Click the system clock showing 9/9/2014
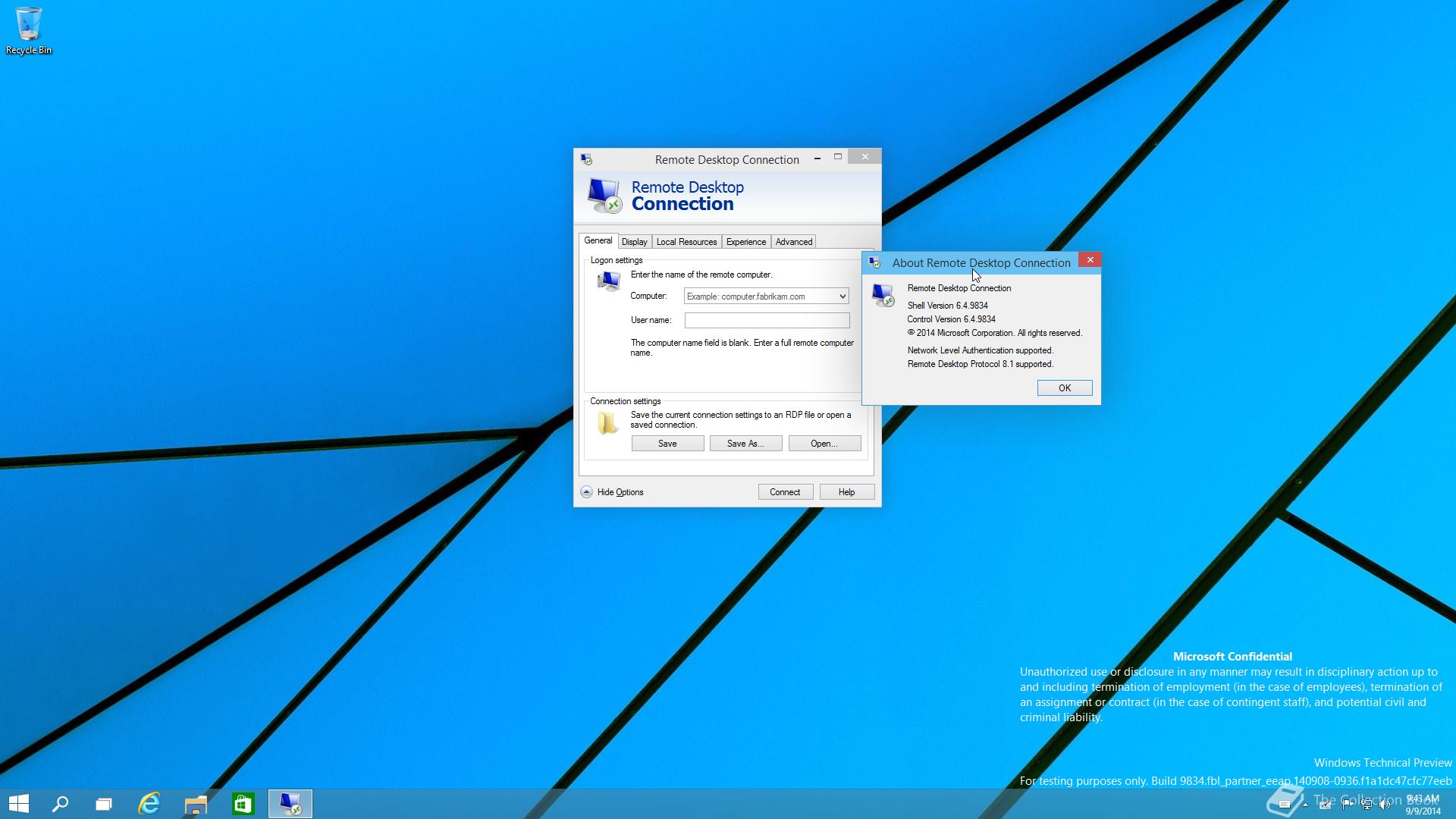Viewport: 1456px width, 819px height. click(x=1423, y=805)
